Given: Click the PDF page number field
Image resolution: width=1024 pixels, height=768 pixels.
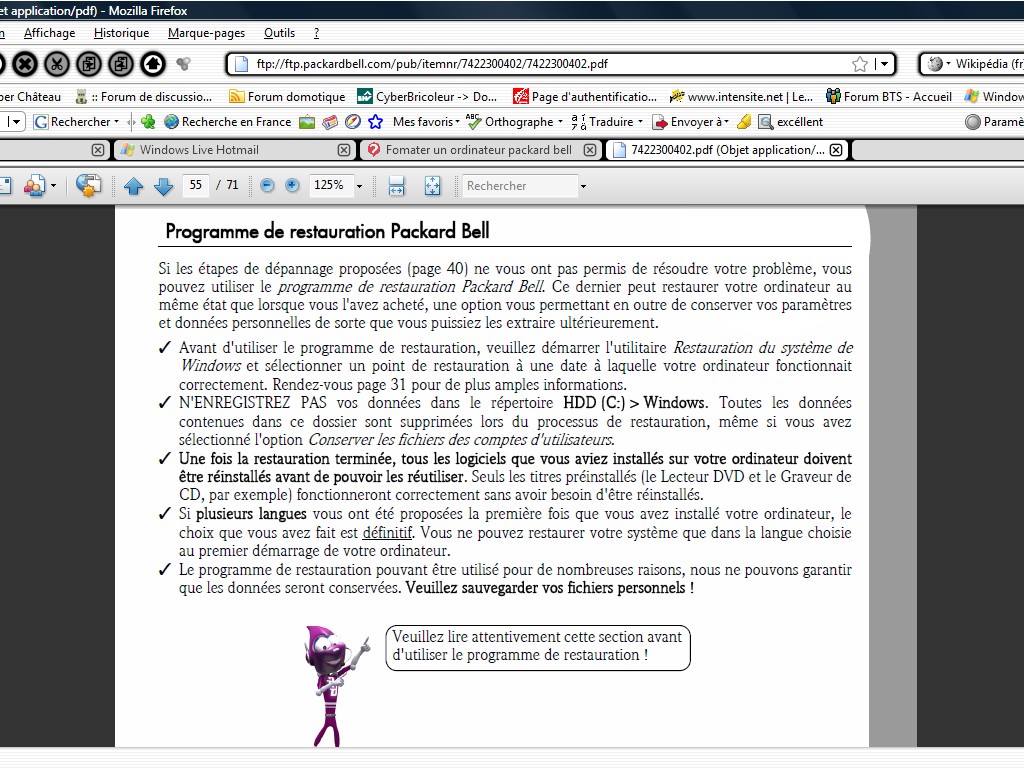Looking at the screenshot, I should [196, 185].
